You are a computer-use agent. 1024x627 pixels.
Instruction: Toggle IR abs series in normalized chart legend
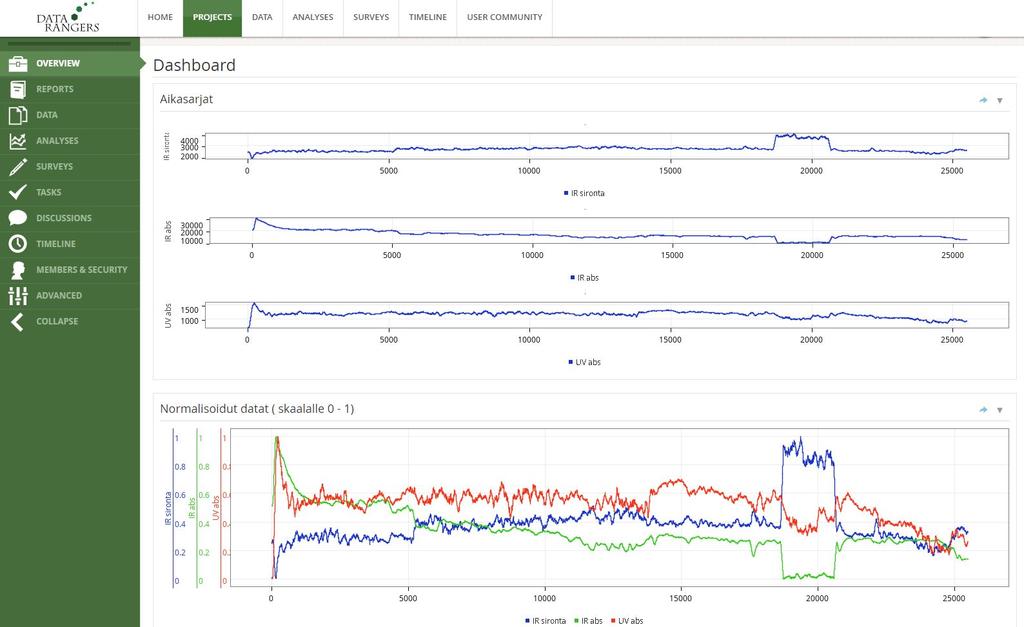(x=588, y=620)
